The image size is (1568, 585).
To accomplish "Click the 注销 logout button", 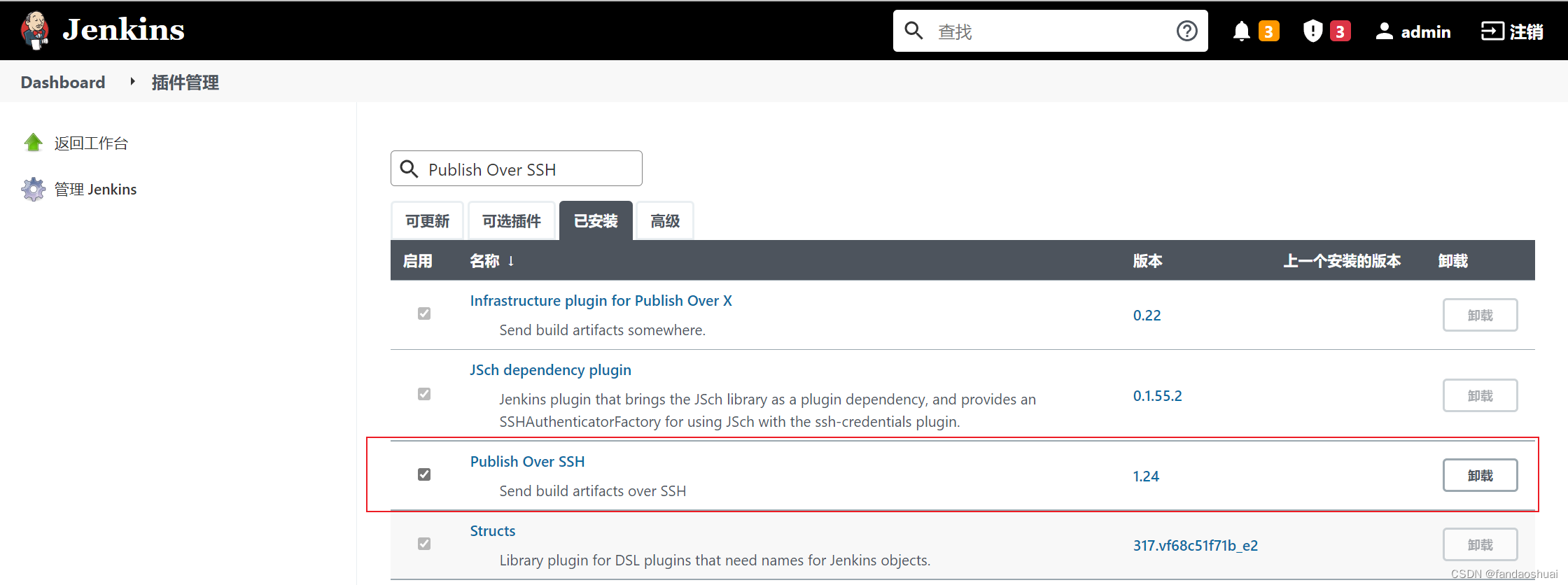I will pos(1512,31).
